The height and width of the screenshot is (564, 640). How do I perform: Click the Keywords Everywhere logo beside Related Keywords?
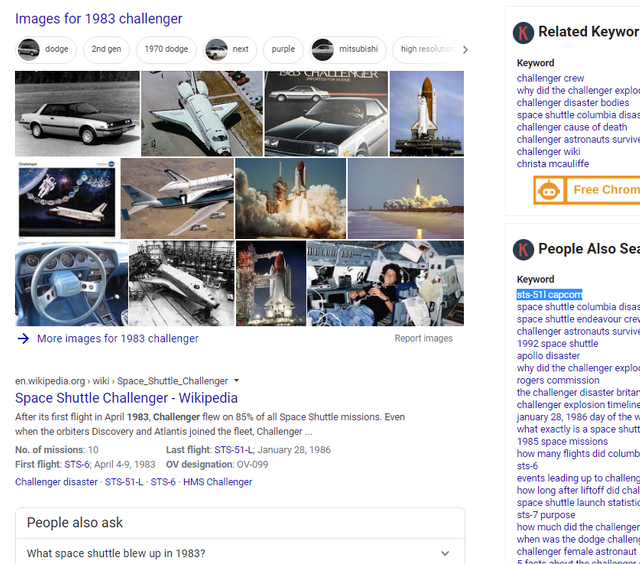[x=523, y=33]
